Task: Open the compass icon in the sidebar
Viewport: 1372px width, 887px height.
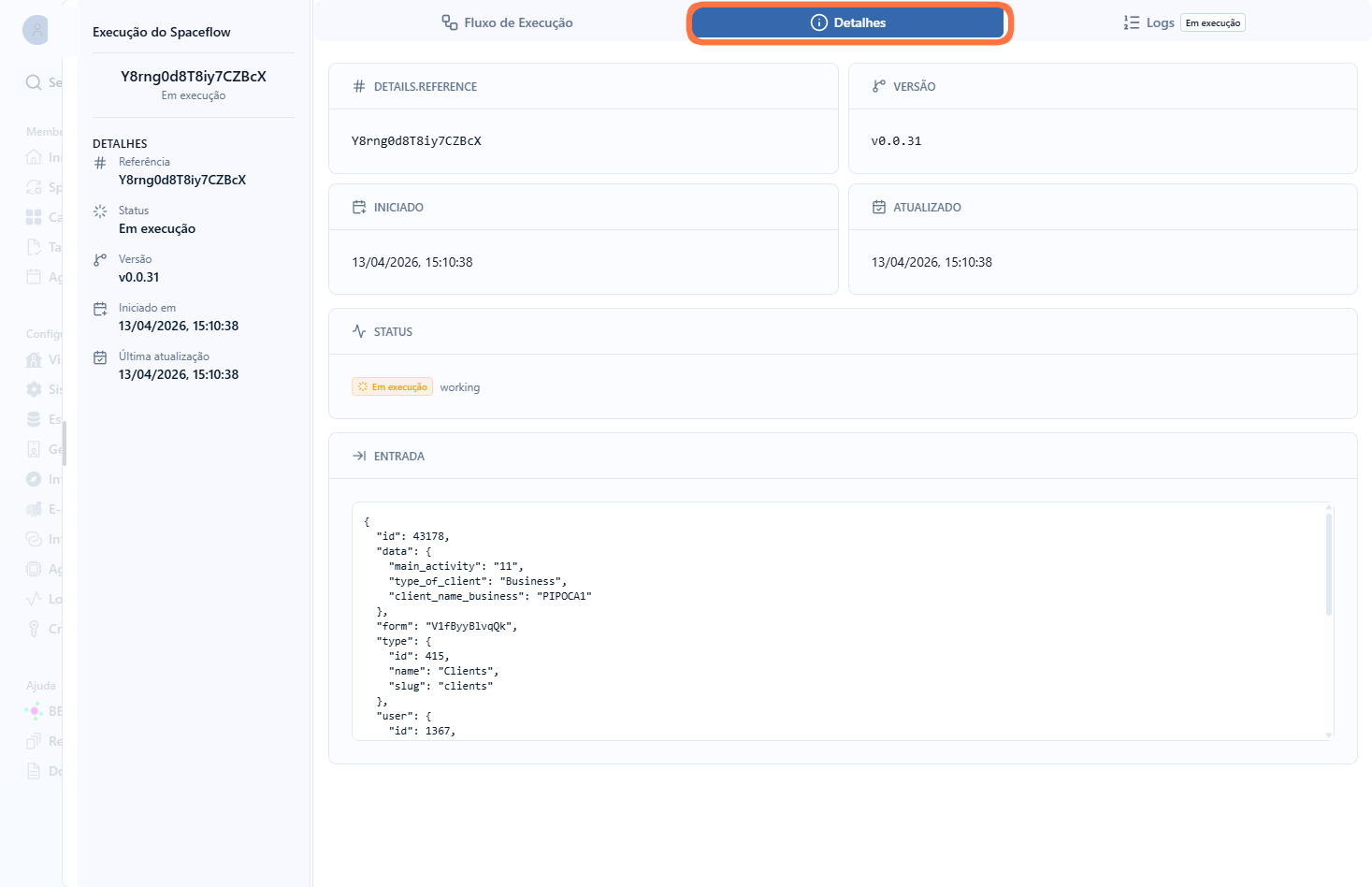Action: 34,479
